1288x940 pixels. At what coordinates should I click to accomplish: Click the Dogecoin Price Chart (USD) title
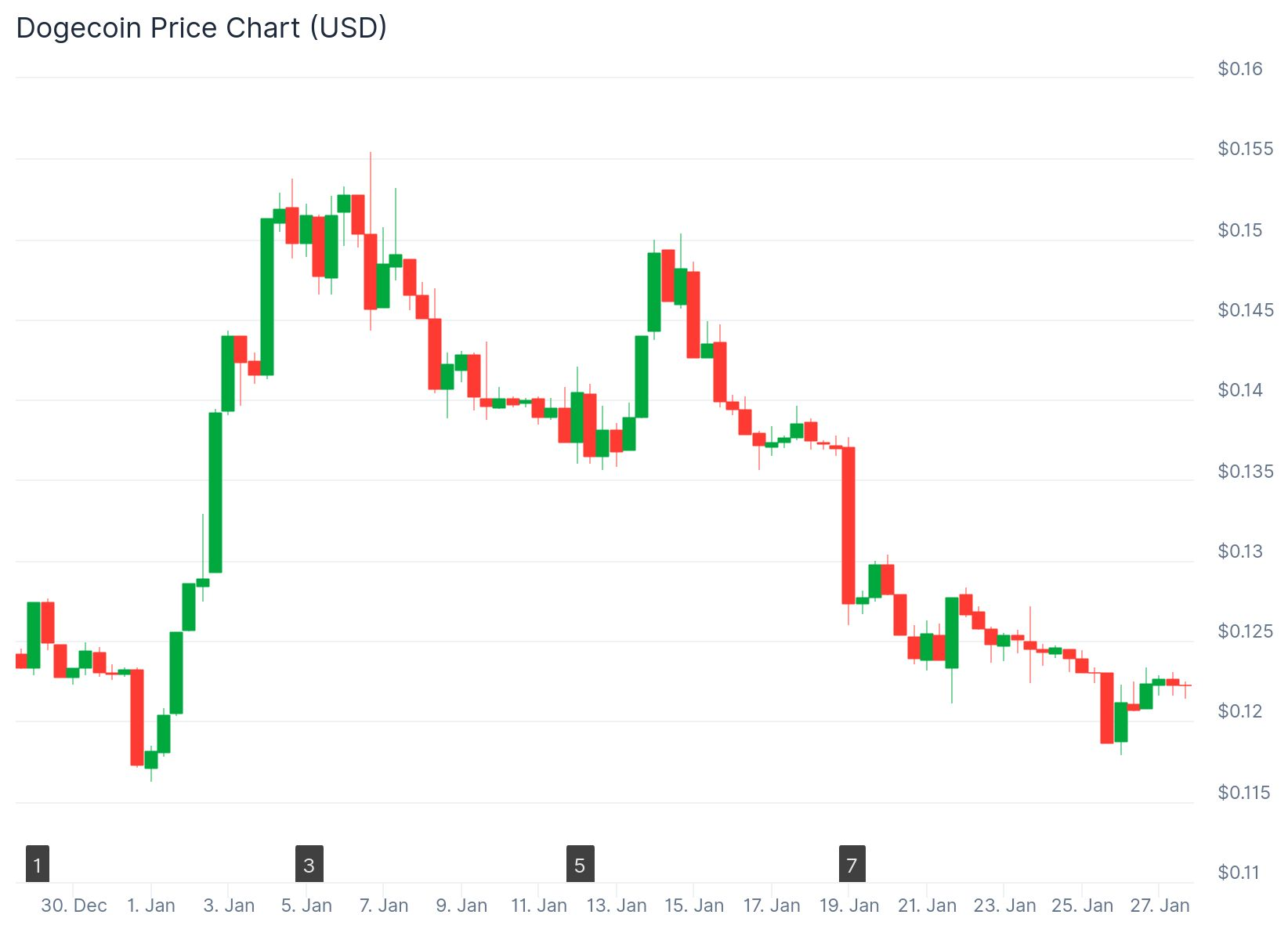tap(201, 28)
